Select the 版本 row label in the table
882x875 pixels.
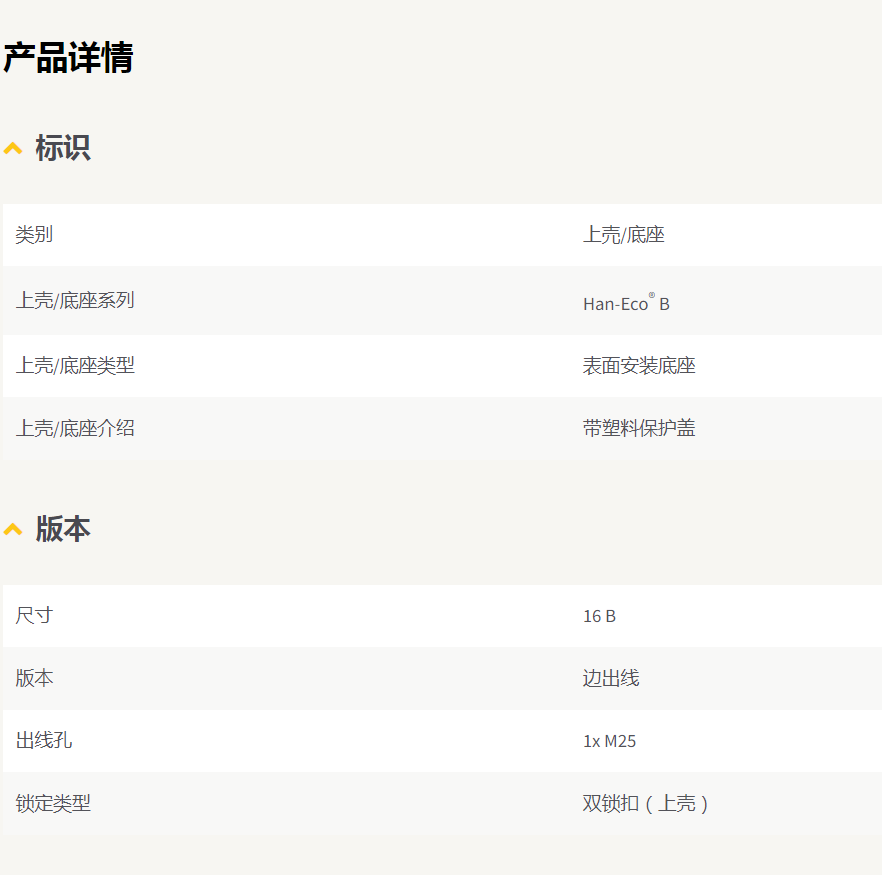pyautogui.click(x=34, y=678)
